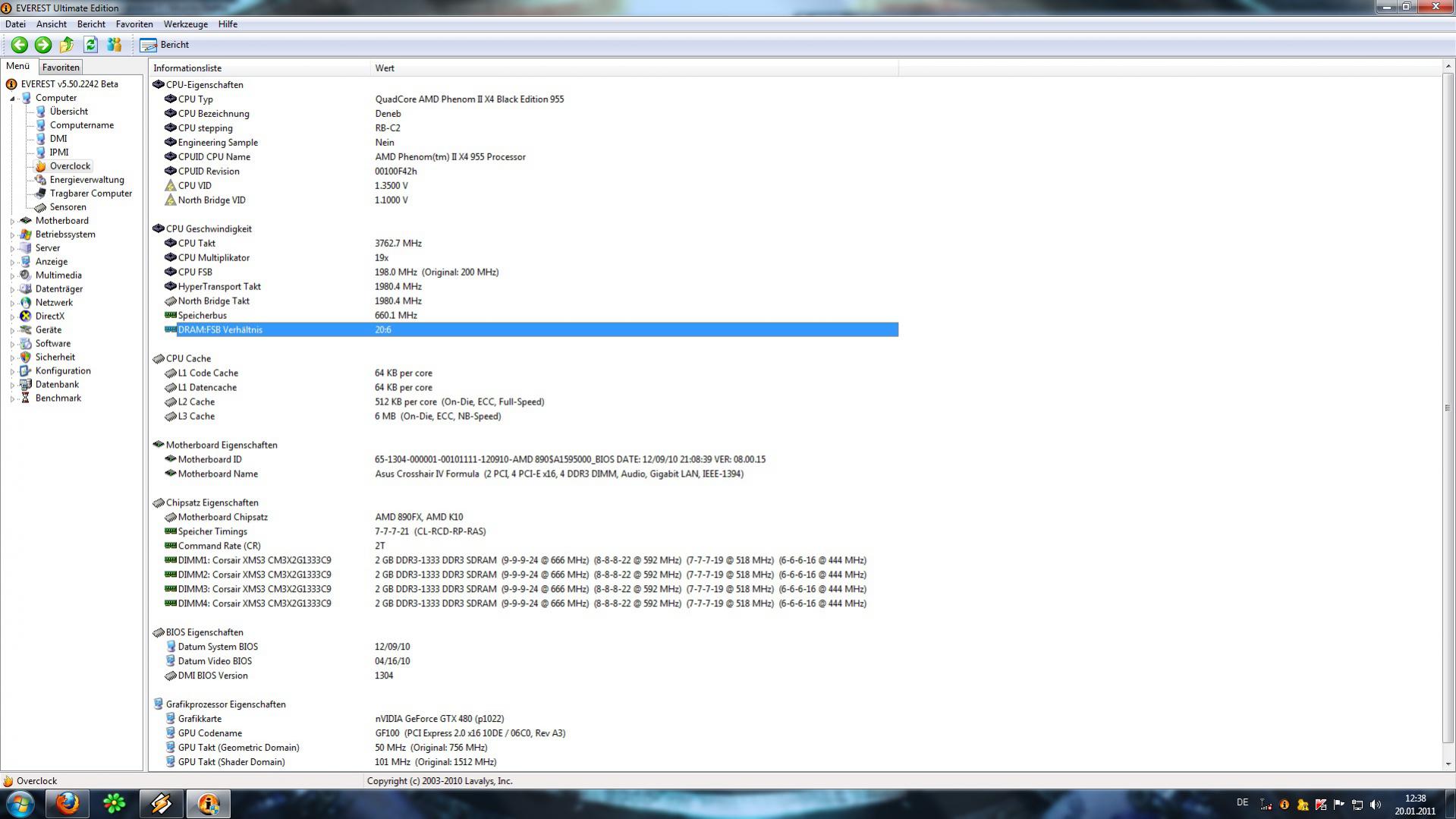Click the Sicherheit shield icon
Screen dimensions: 1456x819
(x=26, y=358)
